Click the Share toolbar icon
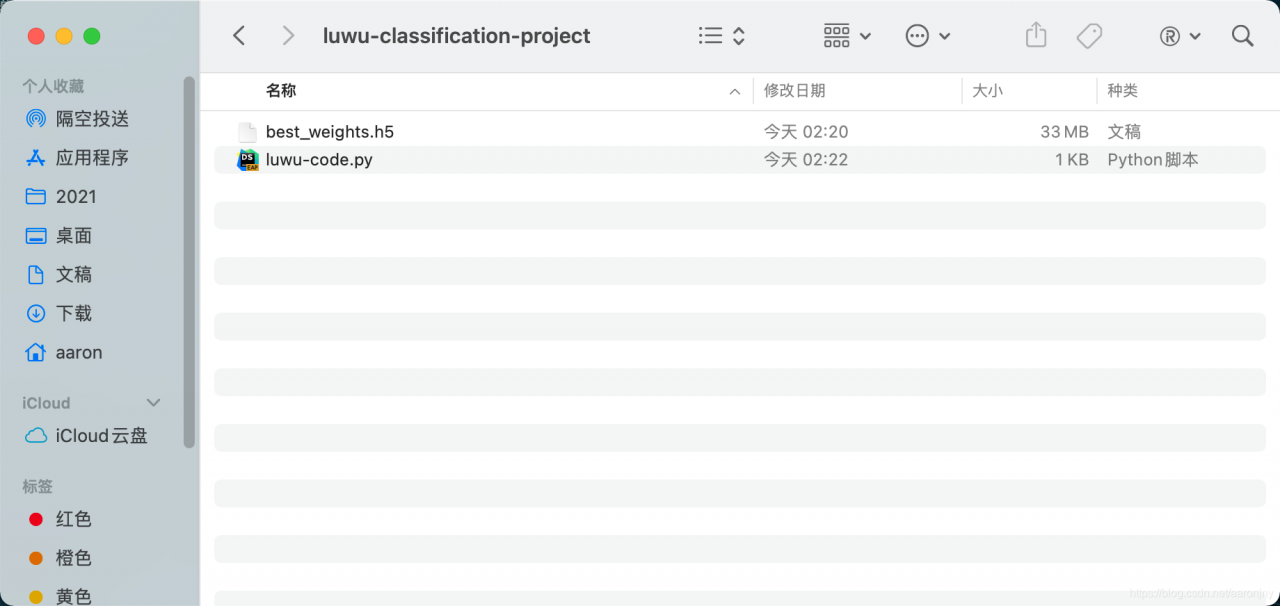 (1036, 36)
